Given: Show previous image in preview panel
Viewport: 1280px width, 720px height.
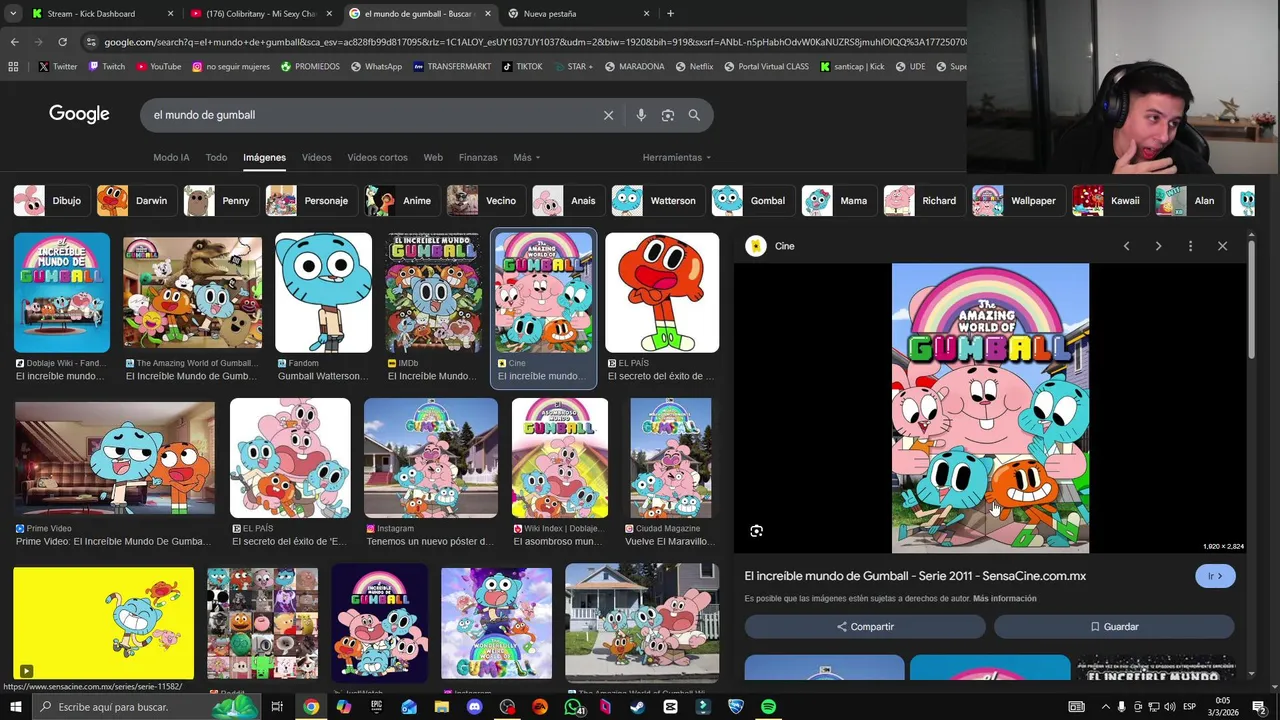Looking at the screenshot, I should (1126, 246).
